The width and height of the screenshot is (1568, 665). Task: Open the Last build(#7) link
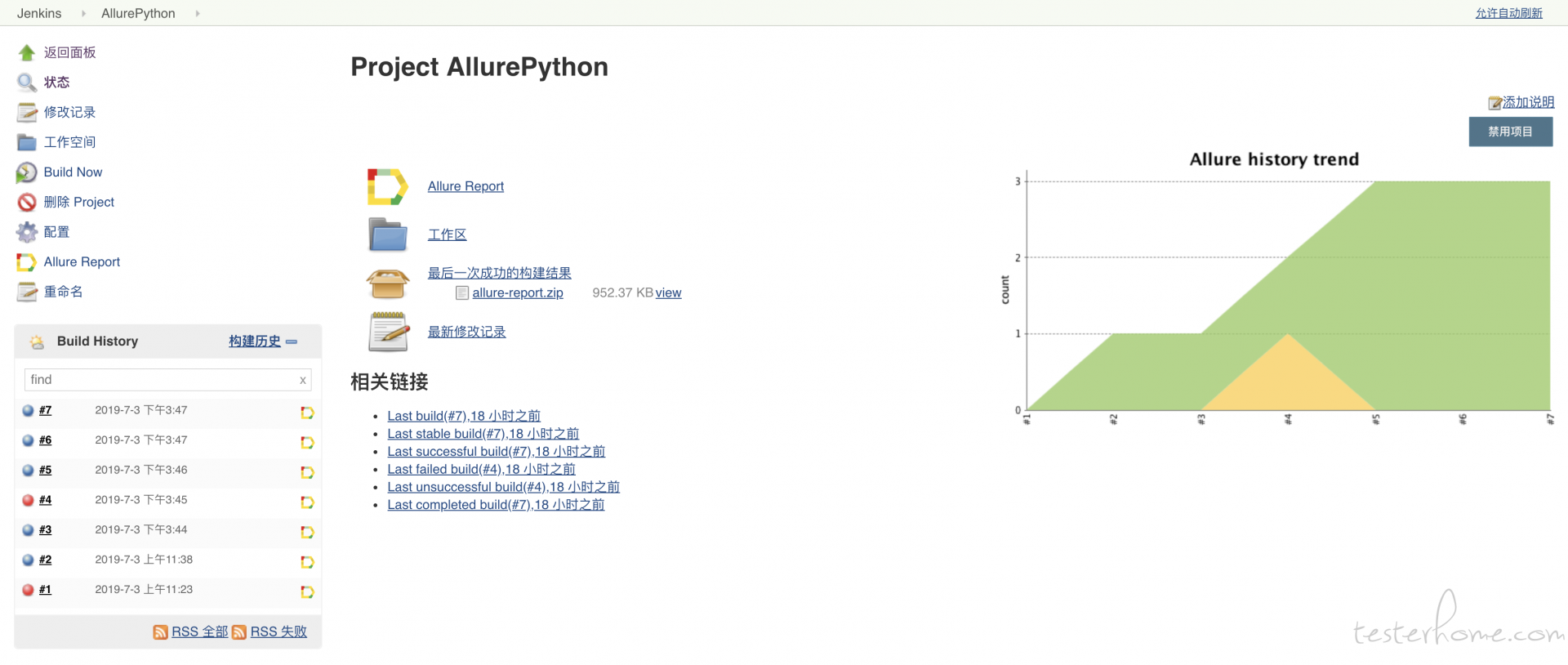click(x=464, y=416)
